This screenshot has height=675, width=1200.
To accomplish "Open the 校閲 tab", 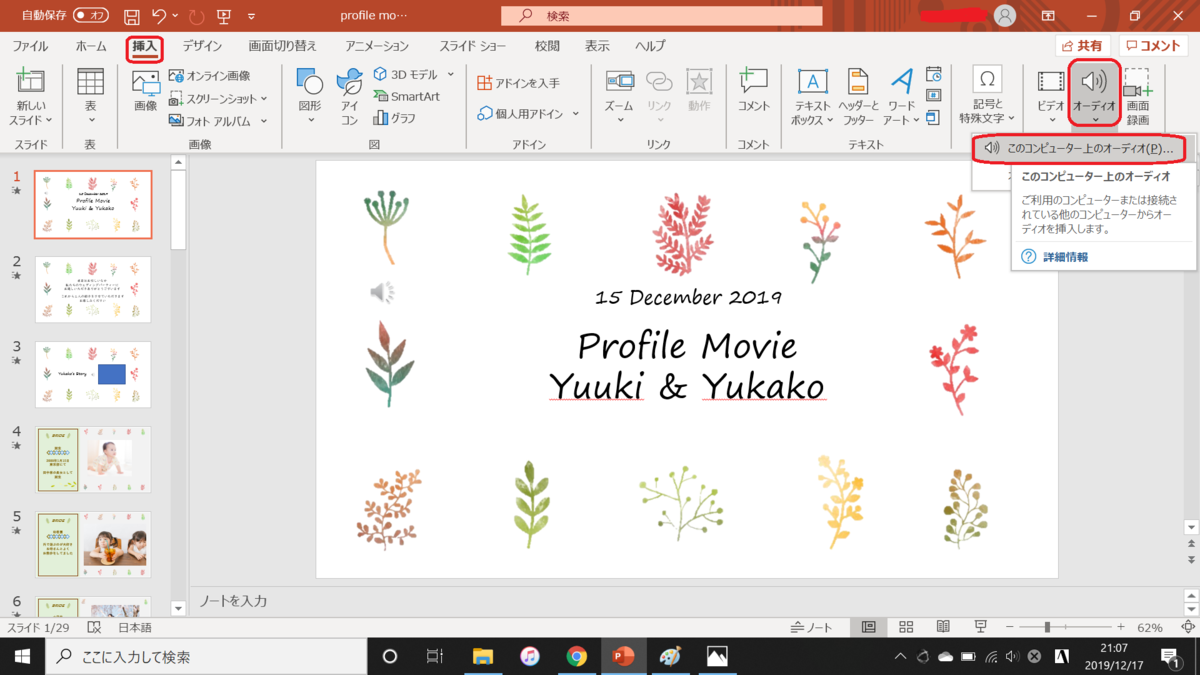I will (547, 46).
